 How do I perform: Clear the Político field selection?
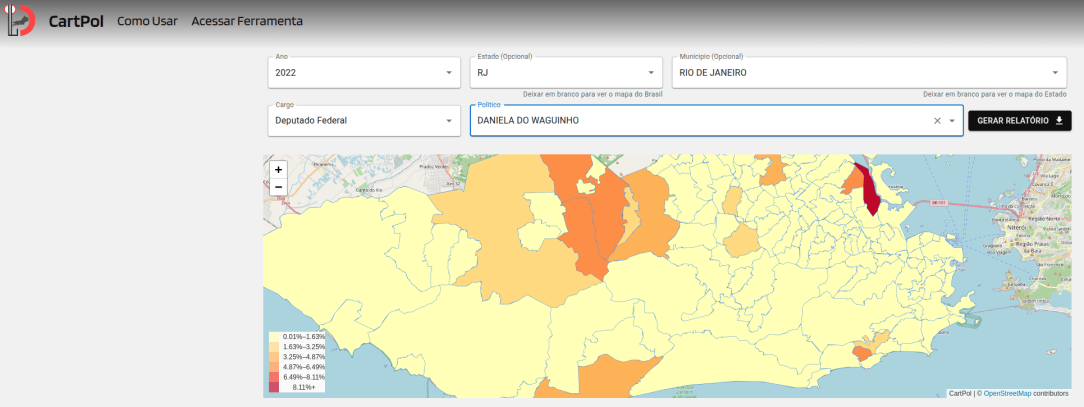point(937,121)
